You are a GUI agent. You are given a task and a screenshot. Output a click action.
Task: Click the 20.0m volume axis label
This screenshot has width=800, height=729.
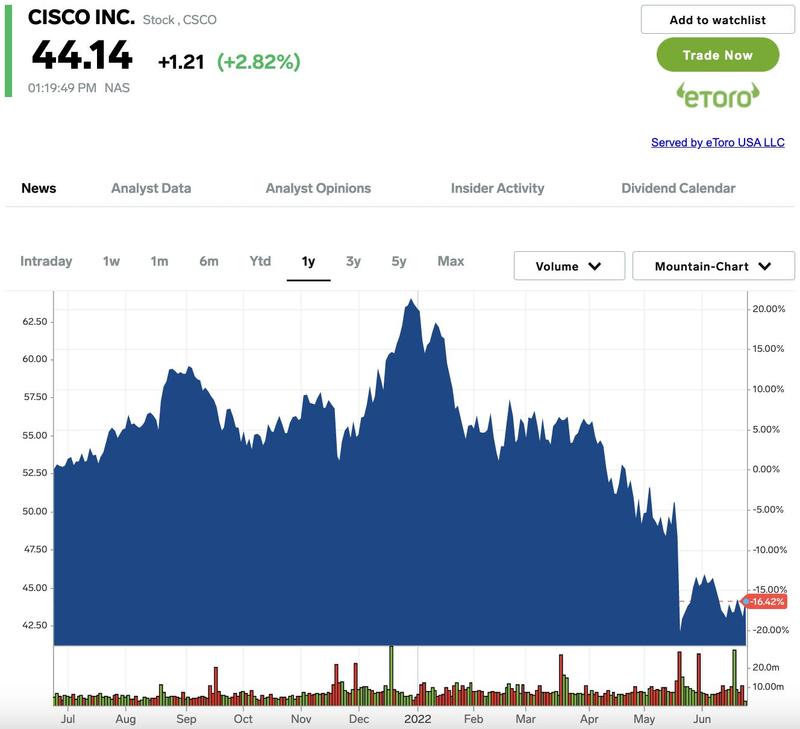766,667
